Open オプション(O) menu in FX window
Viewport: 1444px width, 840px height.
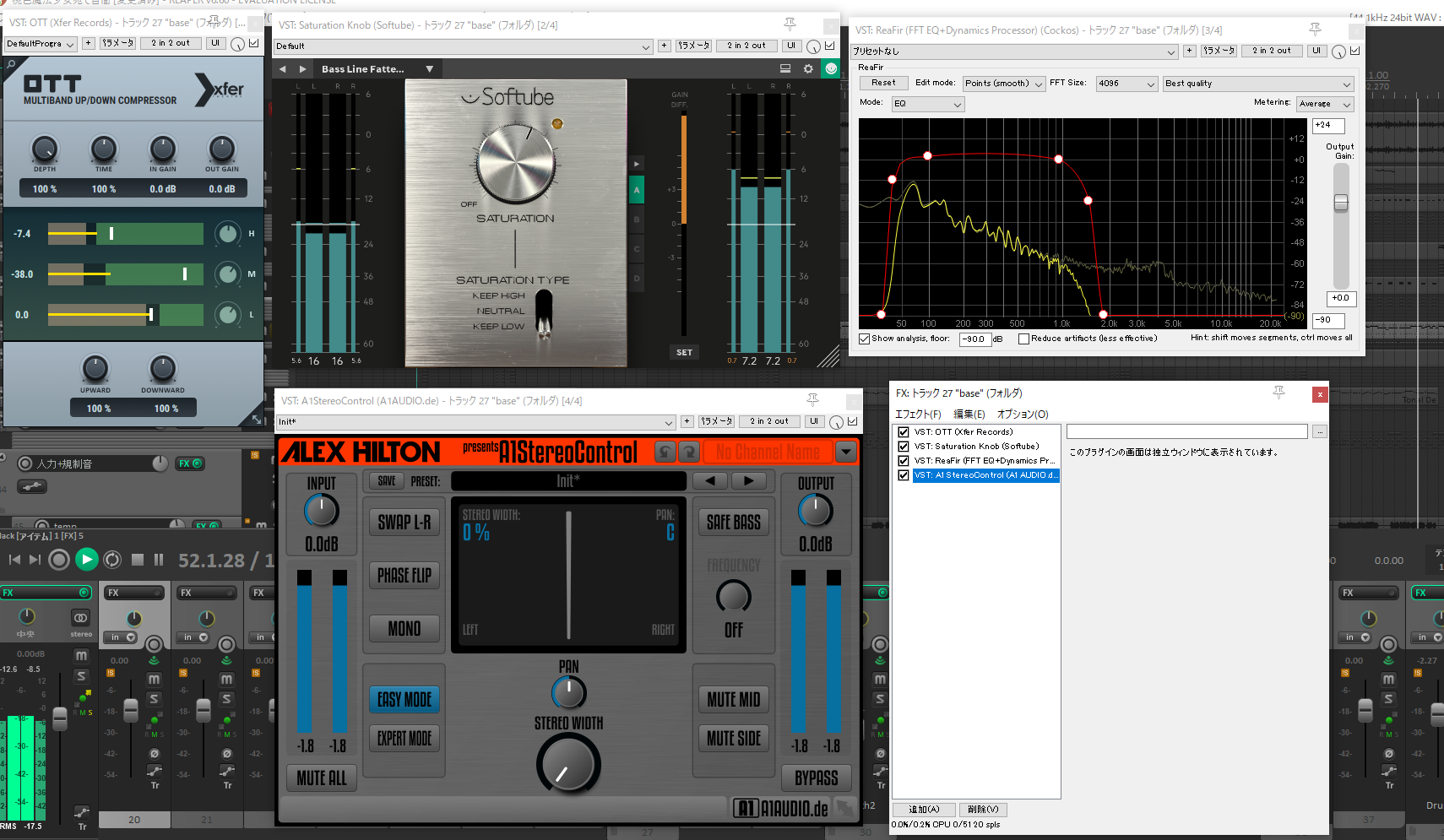pos(1023,415)
